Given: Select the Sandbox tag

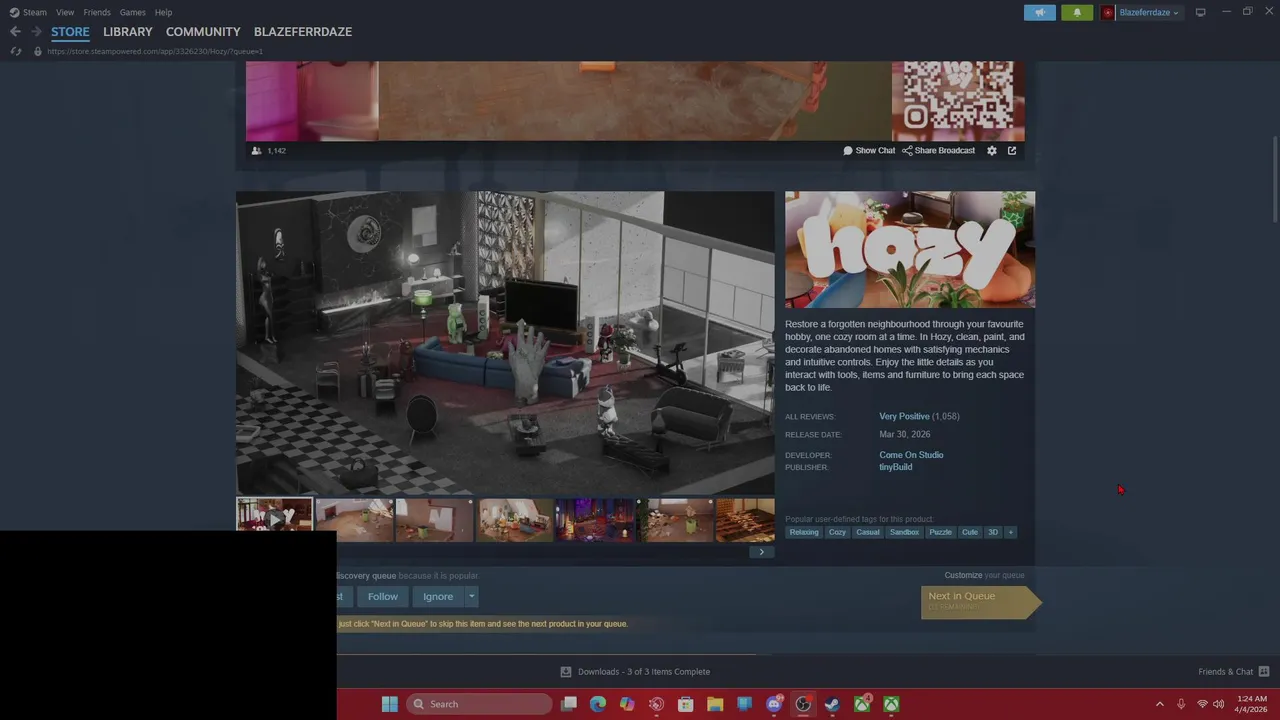Looking at the screenshot, I should (904, 532).
